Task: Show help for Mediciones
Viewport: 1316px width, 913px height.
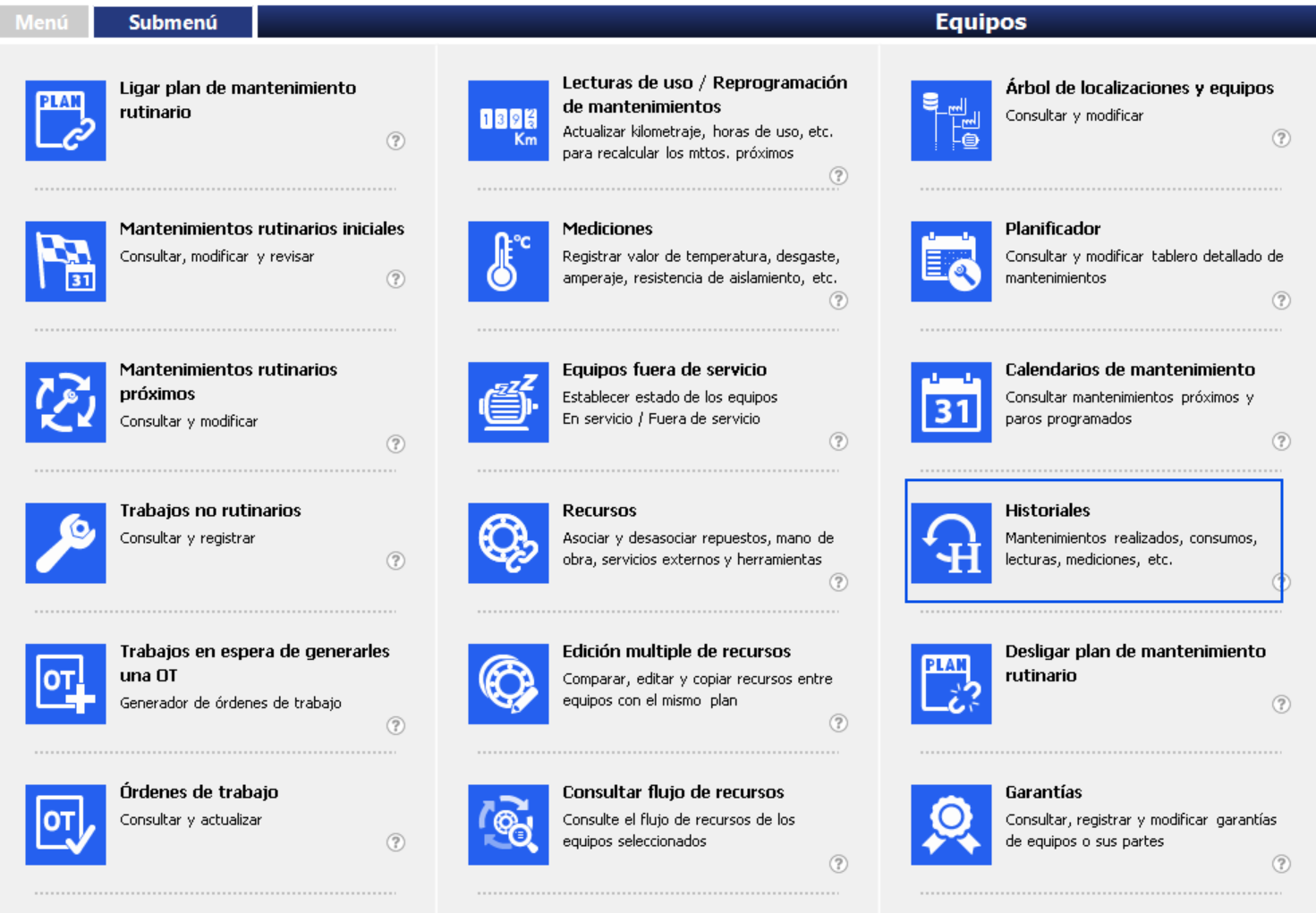Action: click(x=838, y=300)
